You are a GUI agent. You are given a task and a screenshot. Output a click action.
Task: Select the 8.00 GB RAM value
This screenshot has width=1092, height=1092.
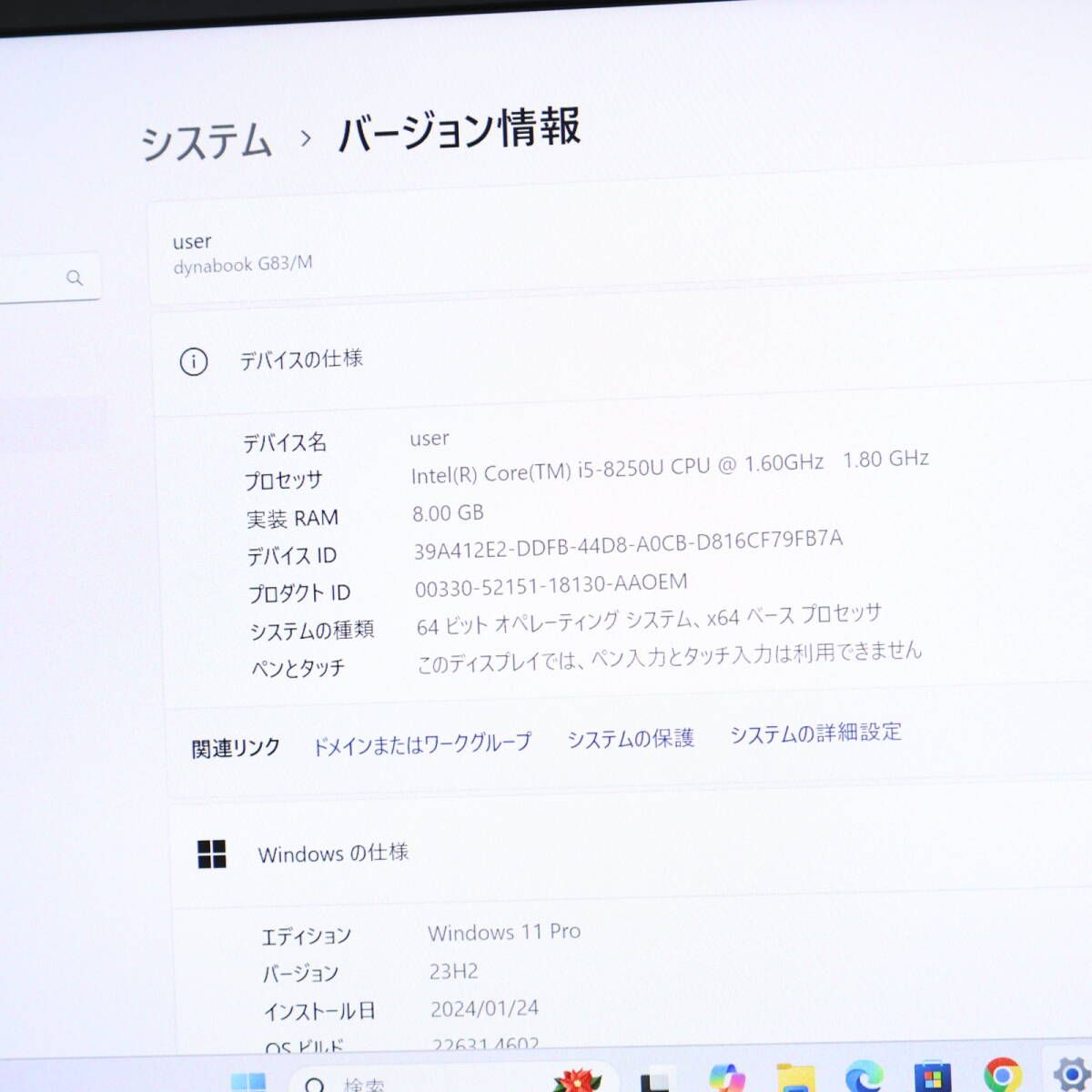[448, 512]
